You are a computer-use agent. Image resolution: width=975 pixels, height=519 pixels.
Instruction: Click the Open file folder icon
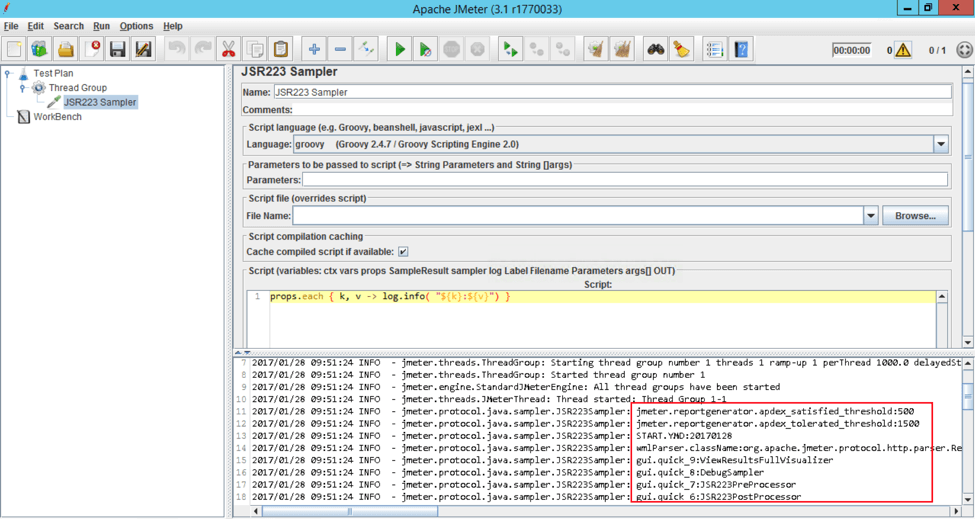(66, 49)
